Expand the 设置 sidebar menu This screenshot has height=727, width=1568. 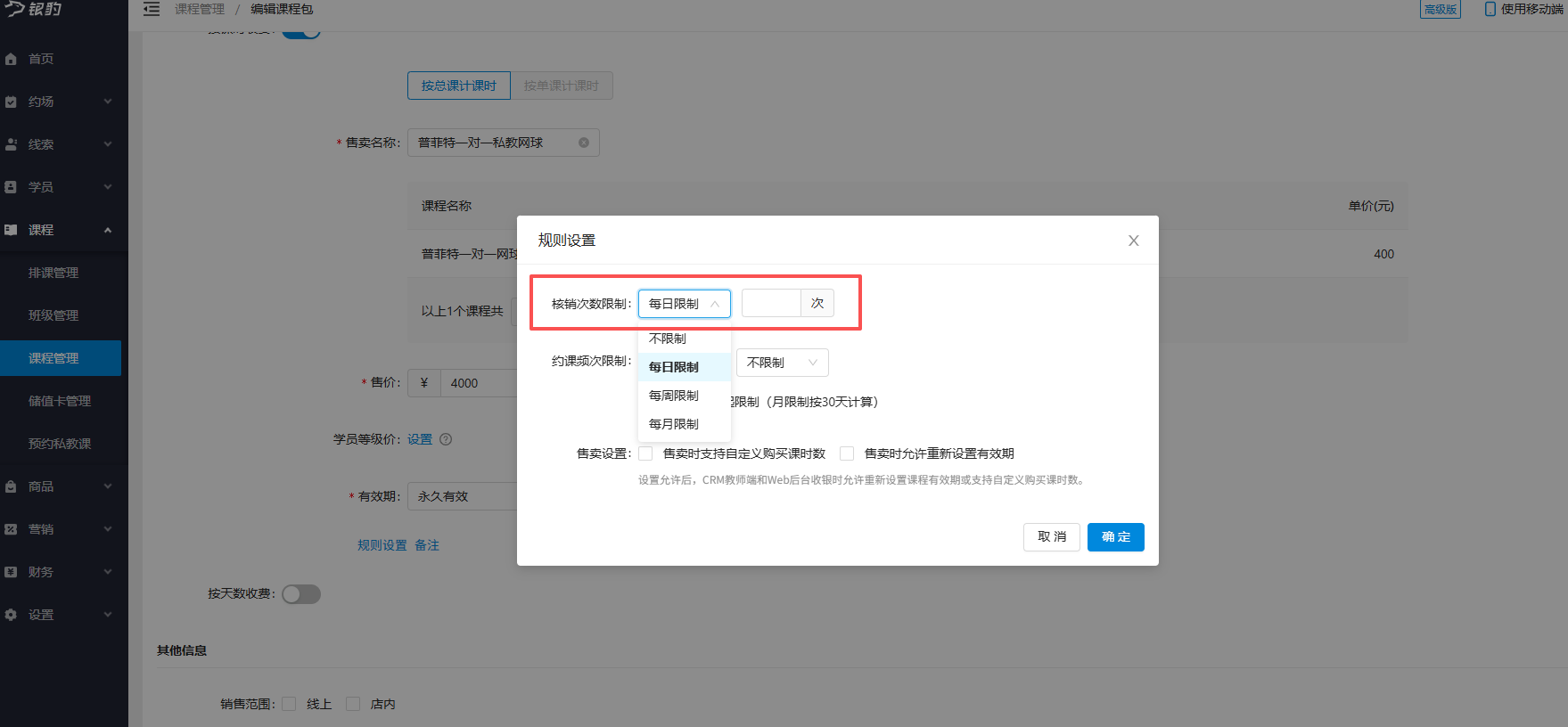tap(108, 615)
